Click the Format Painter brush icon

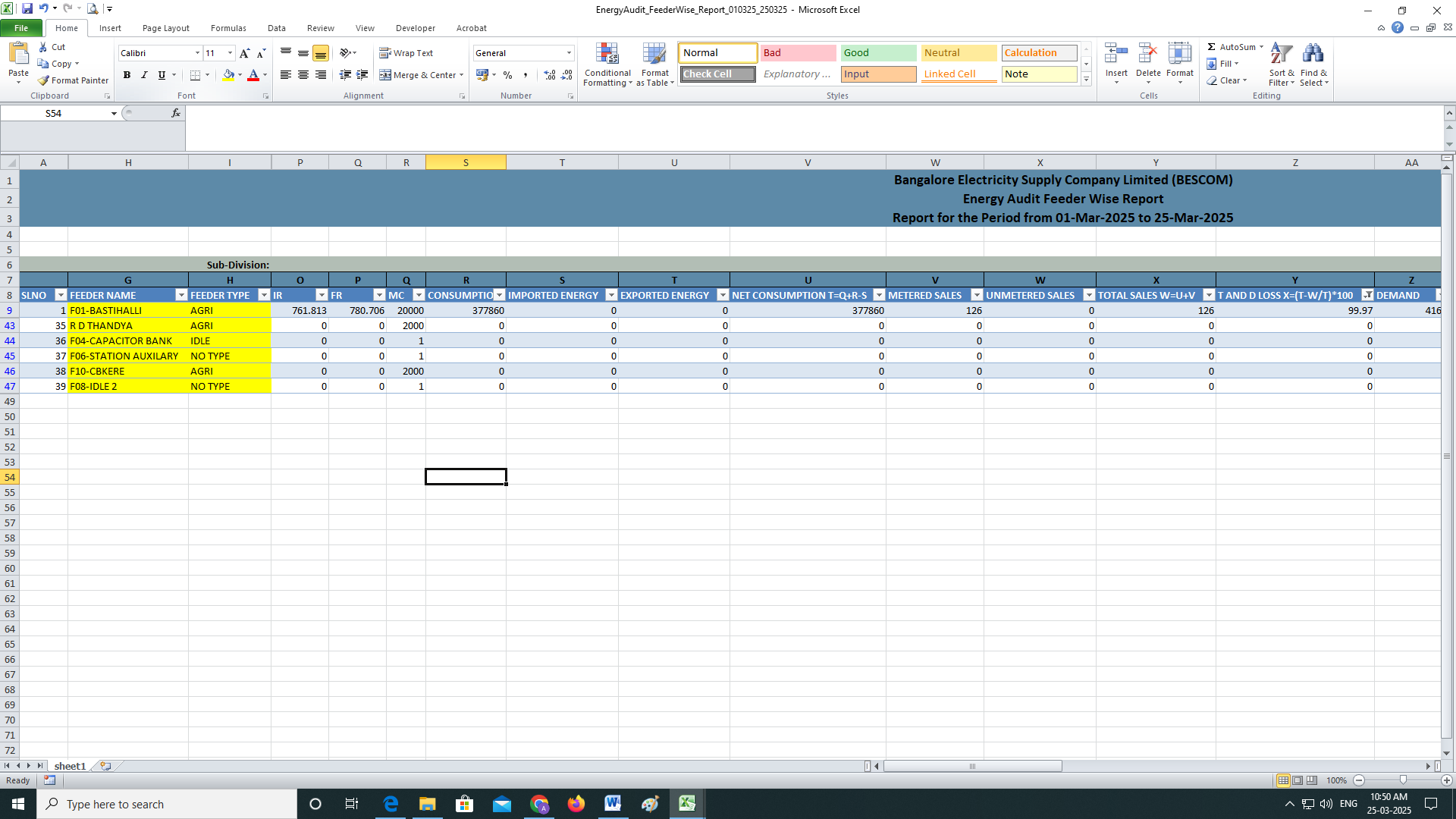point(43,80)
